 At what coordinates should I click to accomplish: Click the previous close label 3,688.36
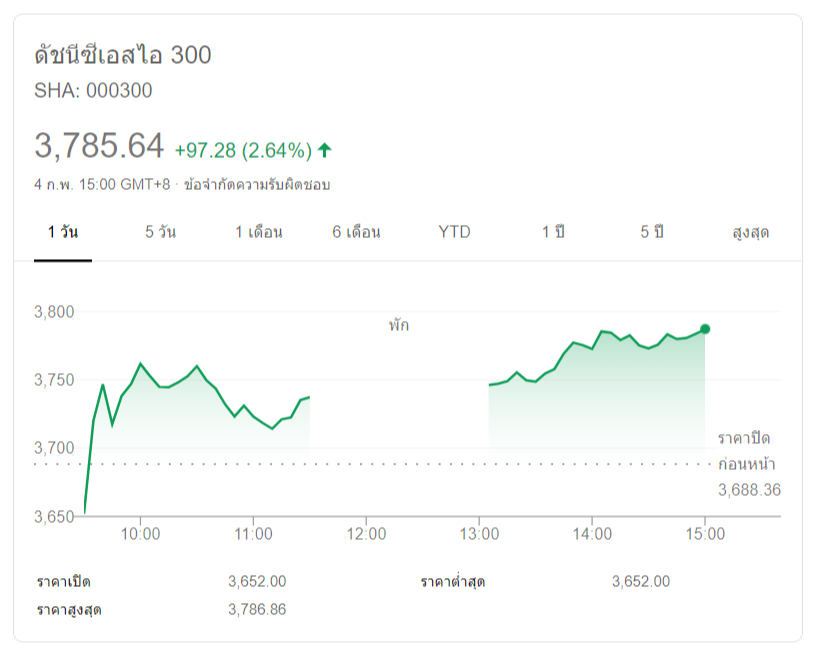(x=749, y=490)
